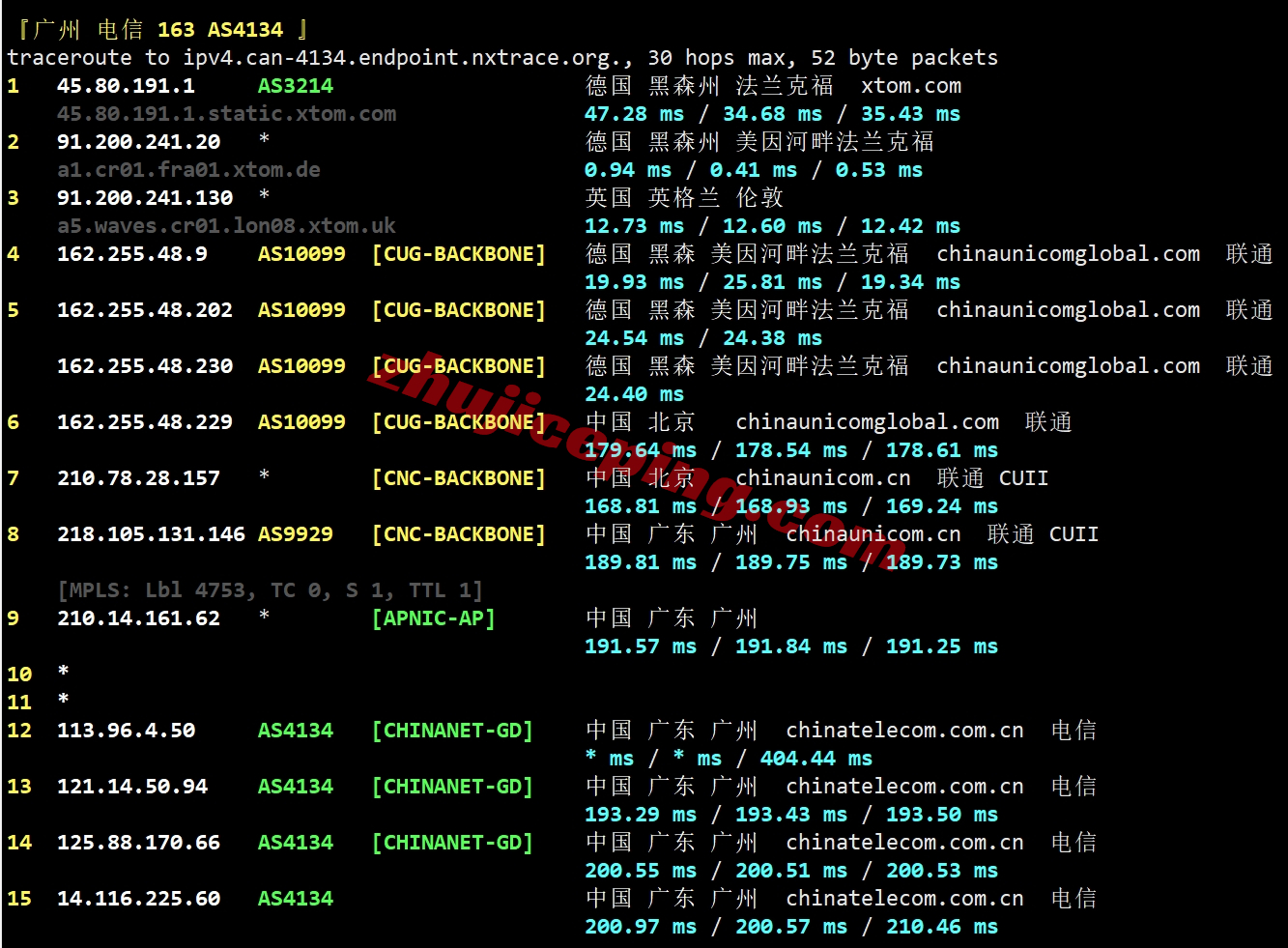Click chinatelecom.com.cn on the hop 15 row
Screen dimensions: 1288x948
[x=905, y=899]
